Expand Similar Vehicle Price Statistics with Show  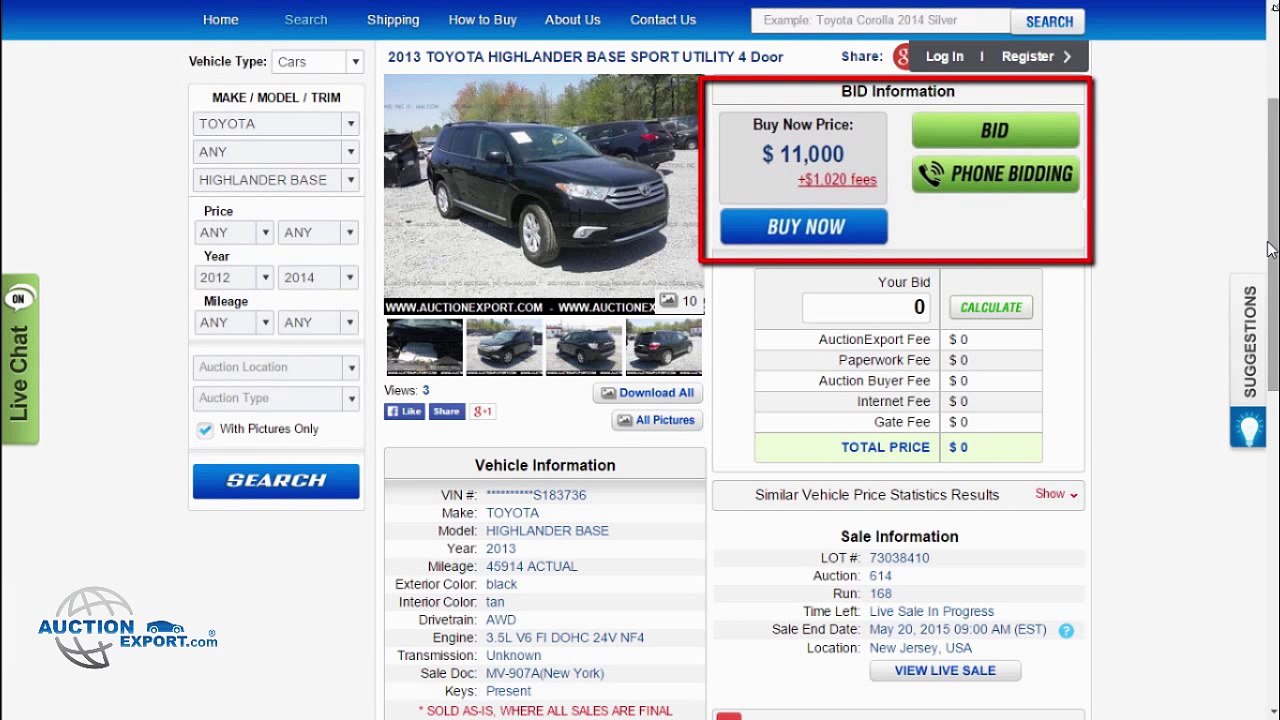click(1056, 494)
